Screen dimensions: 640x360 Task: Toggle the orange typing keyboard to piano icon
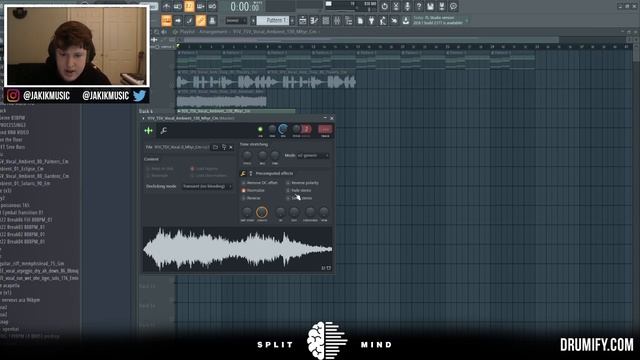(167, 20)
